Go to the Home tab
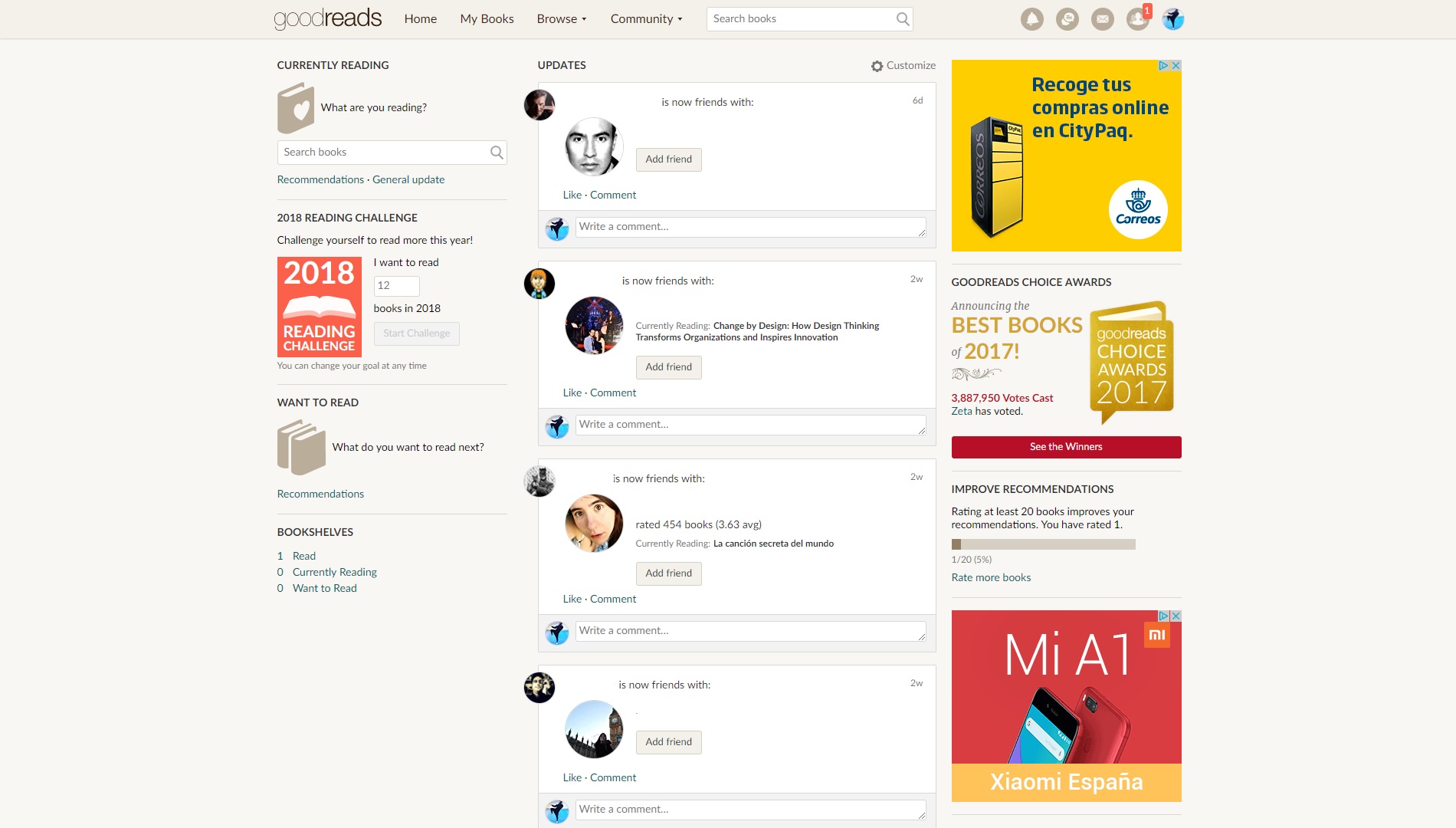1456x828 pixels. (x=420, y=19)
